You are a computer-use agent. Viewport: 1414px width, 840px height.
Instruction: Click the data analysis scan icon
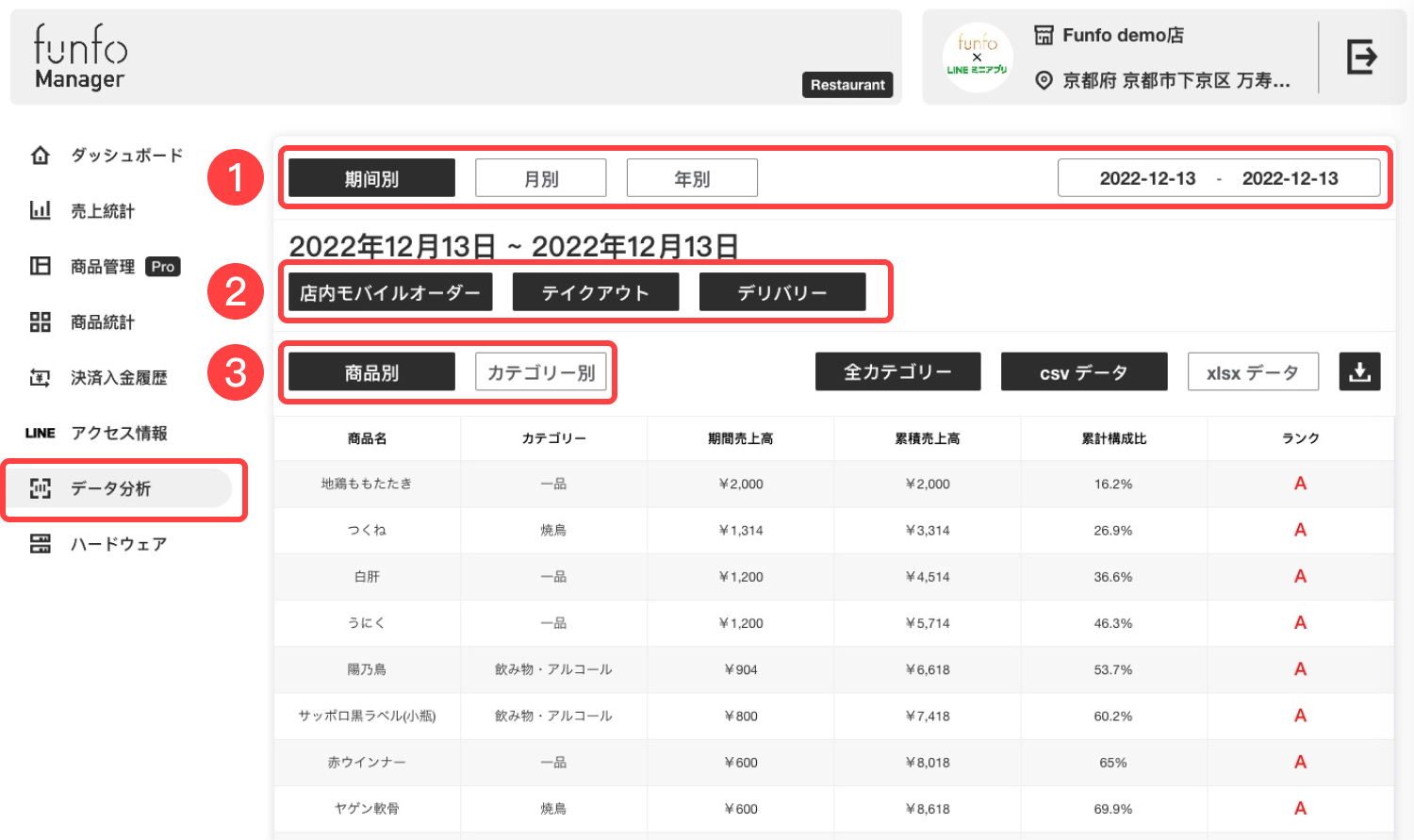pyautogui.click(x=40, y=488)
